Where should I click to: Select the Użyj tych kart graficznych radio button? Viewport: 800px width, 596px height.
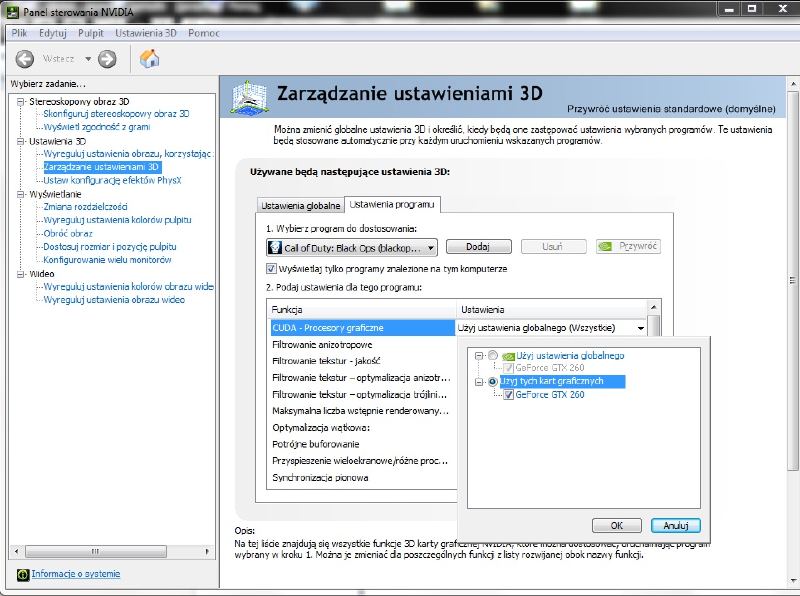(492, 382)
